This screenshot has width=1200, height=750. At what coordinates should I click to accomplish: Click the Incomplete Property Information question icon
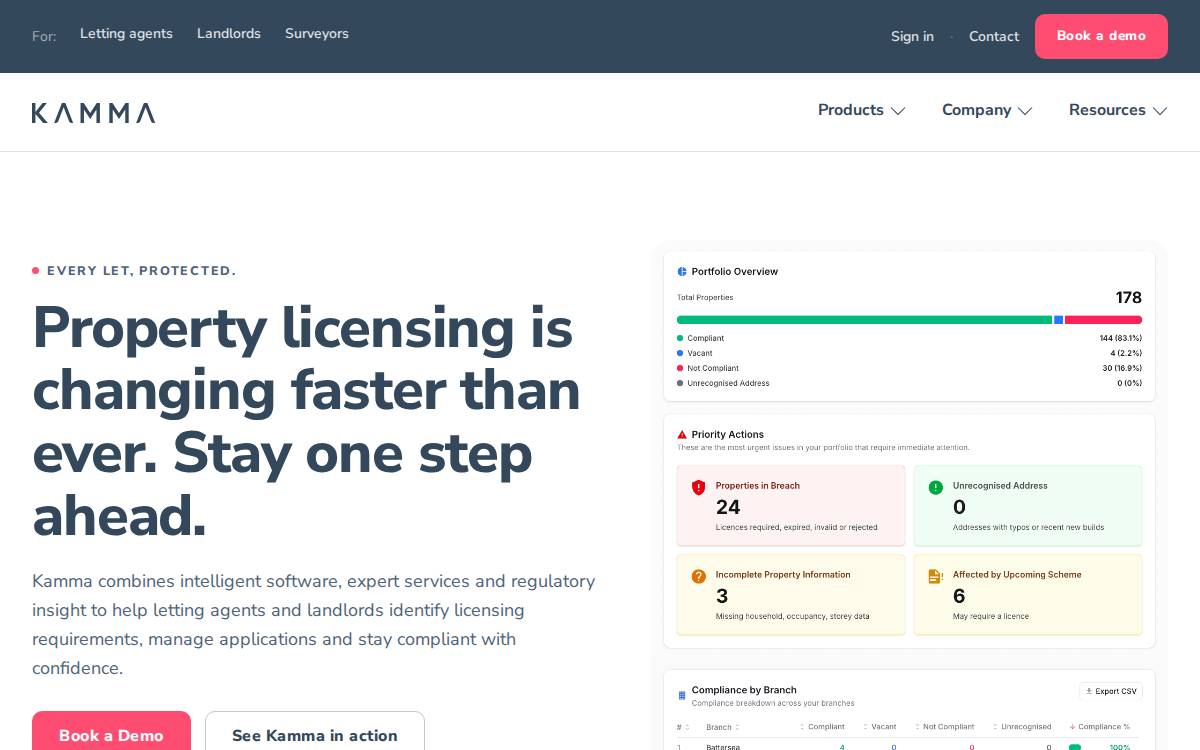pyautogui.click(x=699, y=576)
